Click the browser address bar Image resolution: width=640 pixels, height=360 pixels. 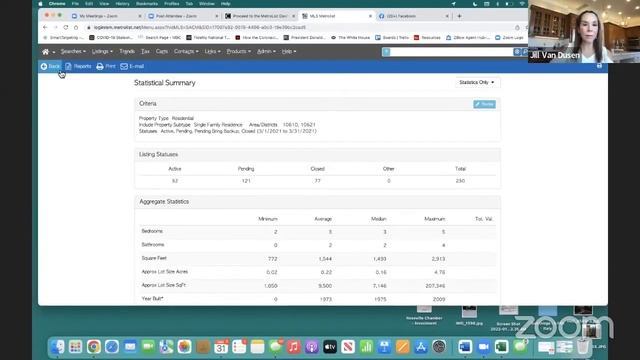pyautogui.click(x=300, y=27)
